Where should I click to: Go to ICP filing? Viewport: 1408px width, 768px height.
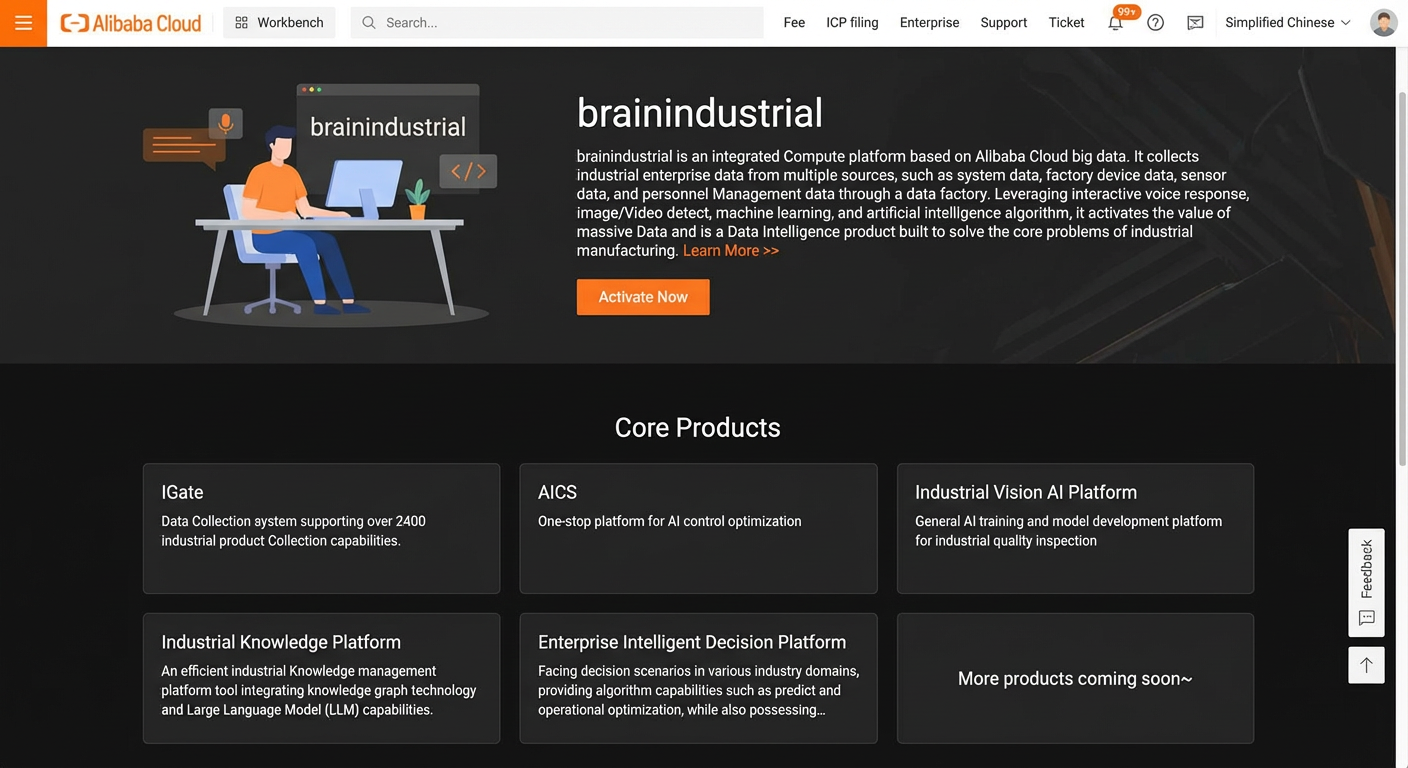click(x=852, y=23)
